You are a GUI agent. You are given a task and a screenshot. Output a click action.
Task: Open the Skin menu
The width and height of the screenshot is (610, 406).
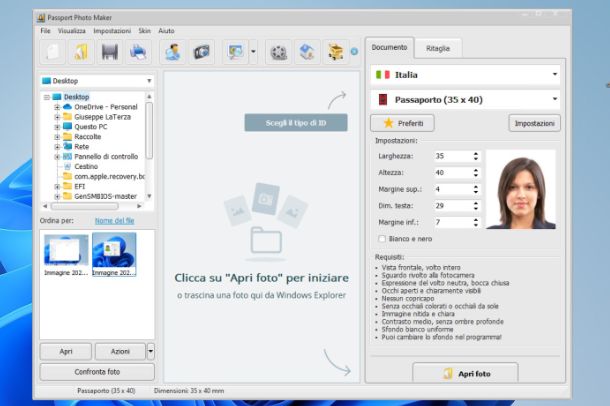tap(144, 31)
